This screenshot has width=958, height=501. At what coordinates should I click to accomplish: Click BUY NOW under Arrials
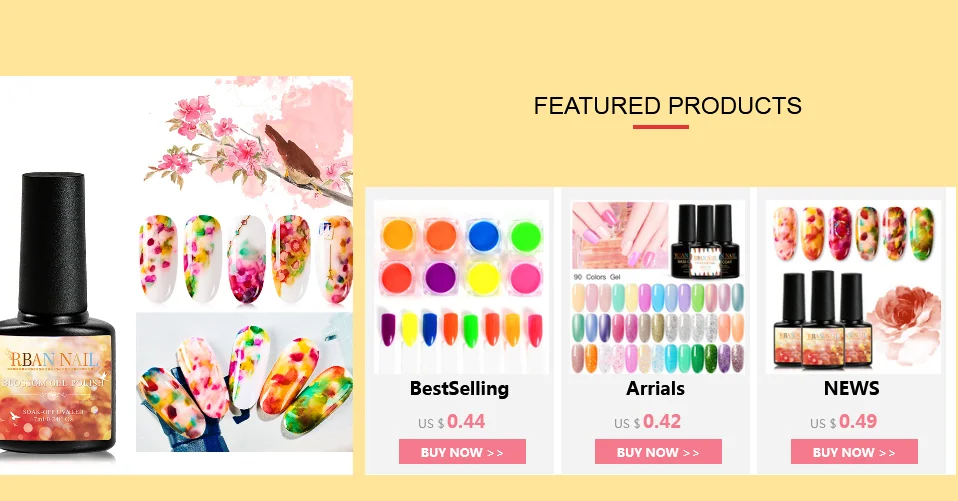point(658,452)
